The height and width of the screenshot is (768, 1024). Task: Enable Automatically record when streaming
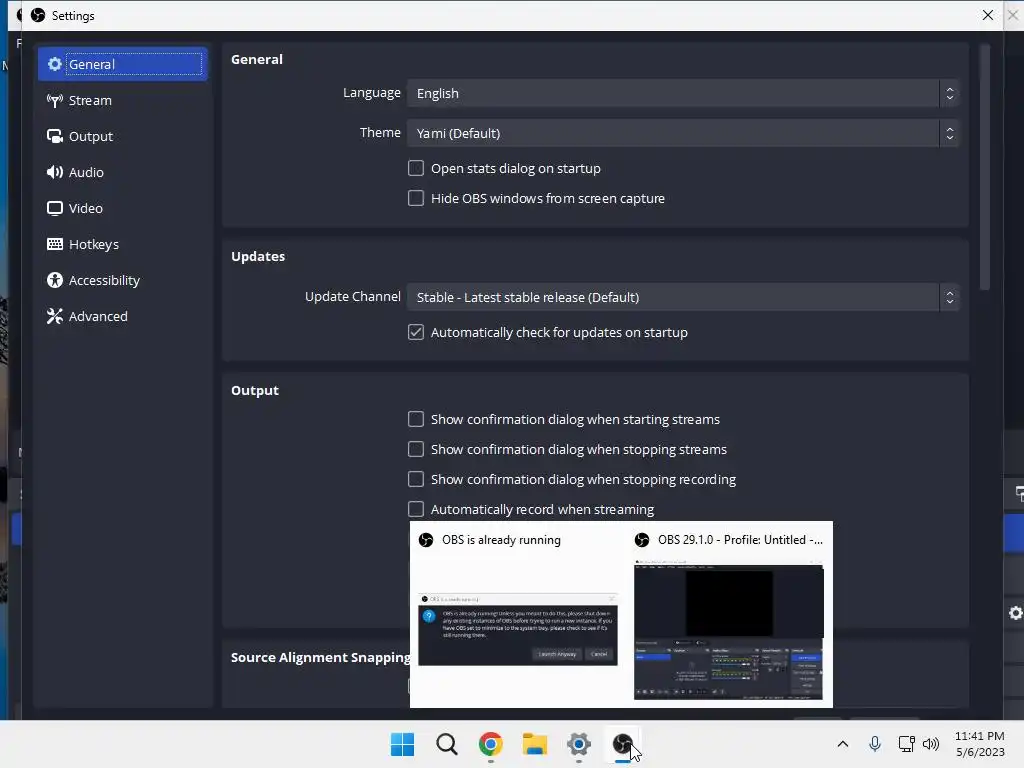click(416, 509)
